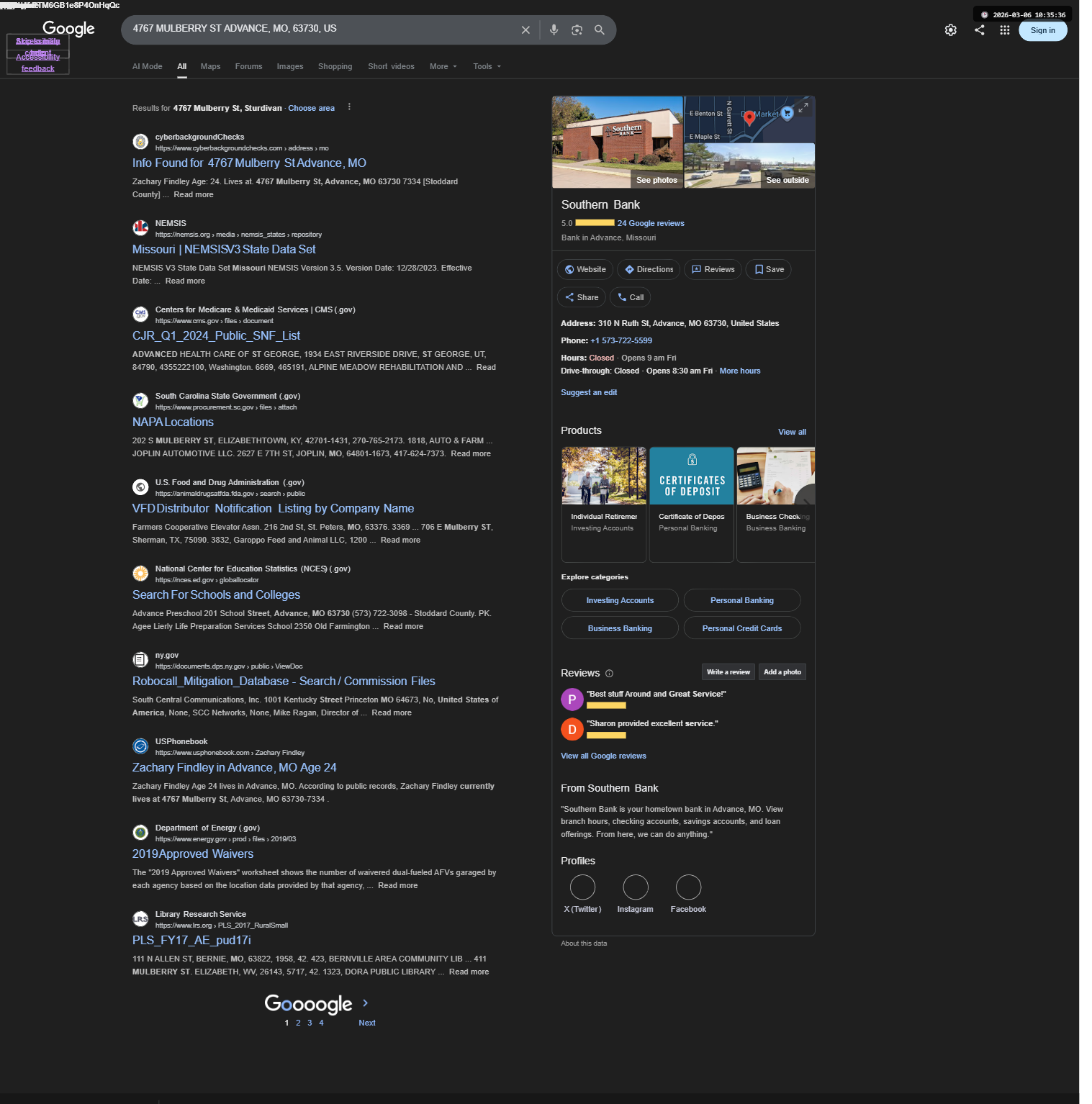Get Directions to Southern Bank
Viewport: 1092px width, 1104px height.
(649, 270)
